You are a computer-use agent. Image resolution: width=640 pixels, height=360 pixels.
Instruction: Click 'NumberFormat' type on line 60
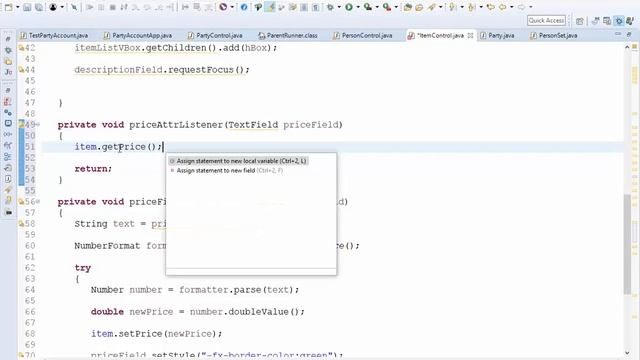(107, 246)
